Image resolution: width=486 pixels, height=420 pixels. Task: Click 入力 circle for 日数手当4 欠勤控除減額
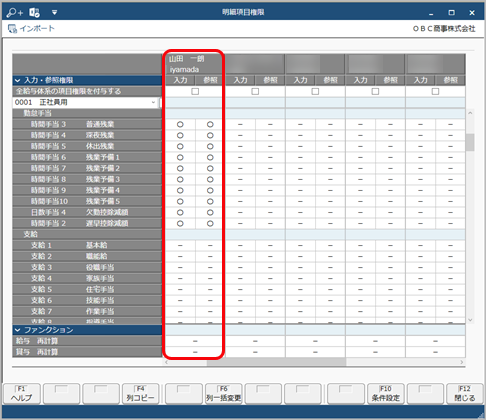180,212
